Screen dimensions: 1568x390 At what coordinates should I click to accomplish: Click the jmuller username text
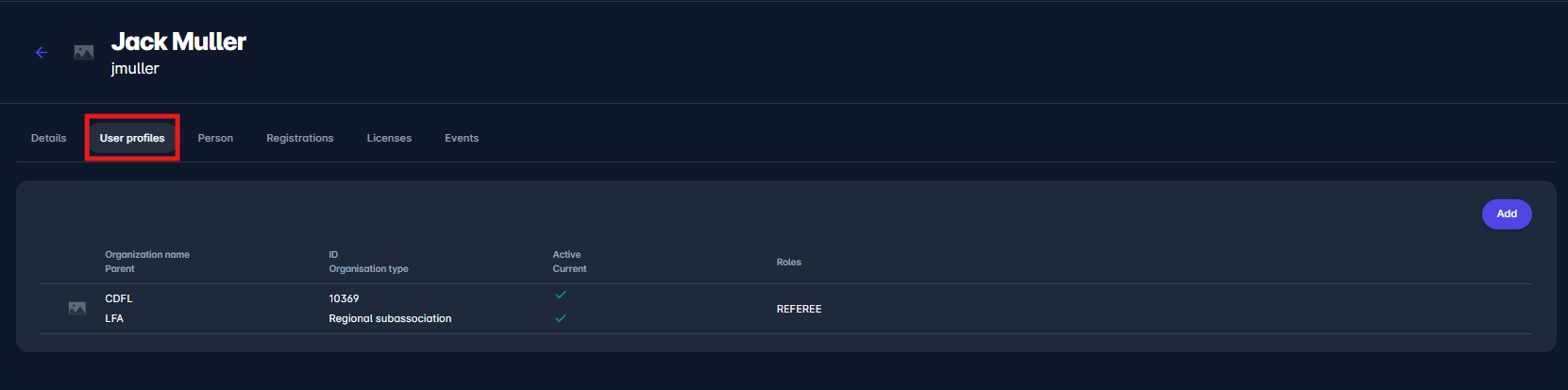(135, 69)
